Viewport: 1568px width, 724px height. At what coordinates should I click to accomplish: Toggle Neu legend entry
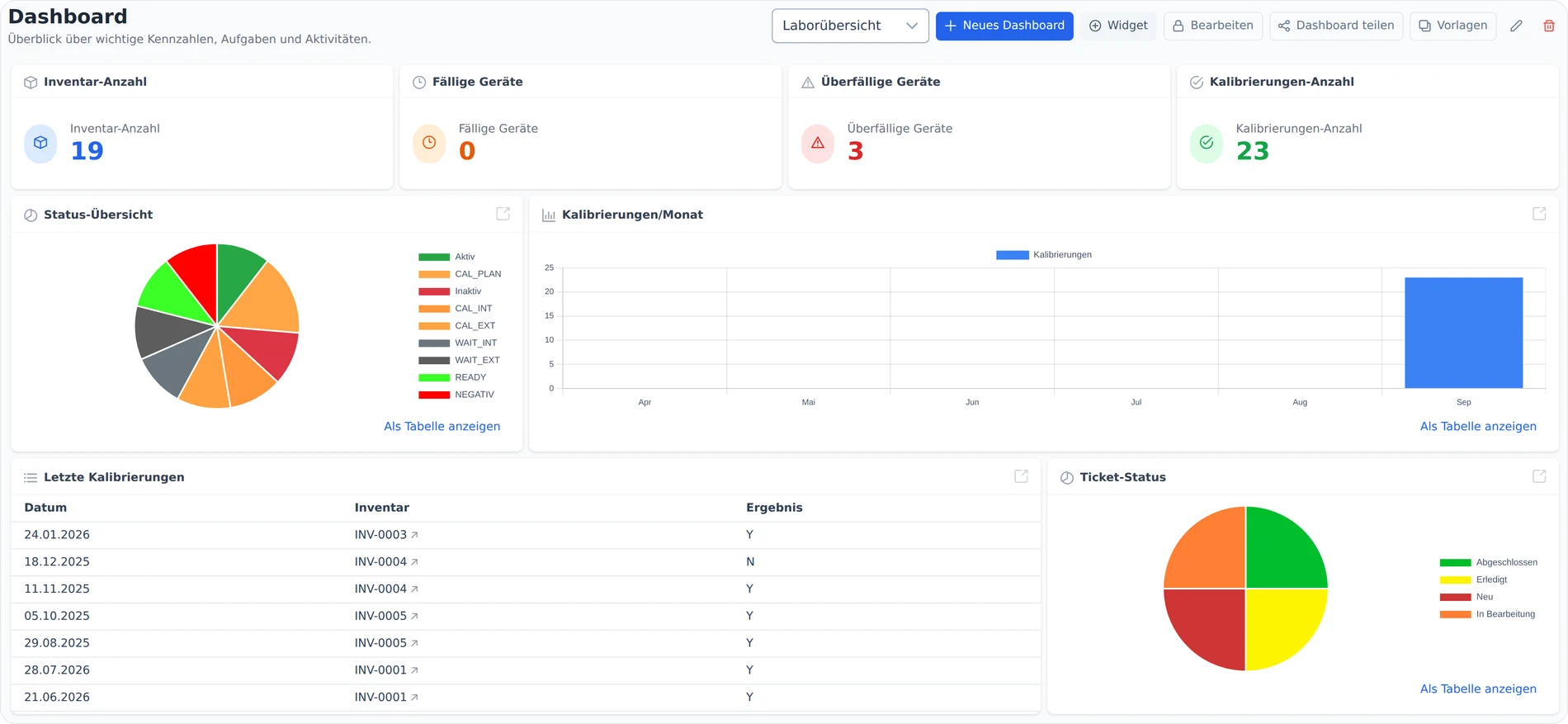coord(1466,598)
